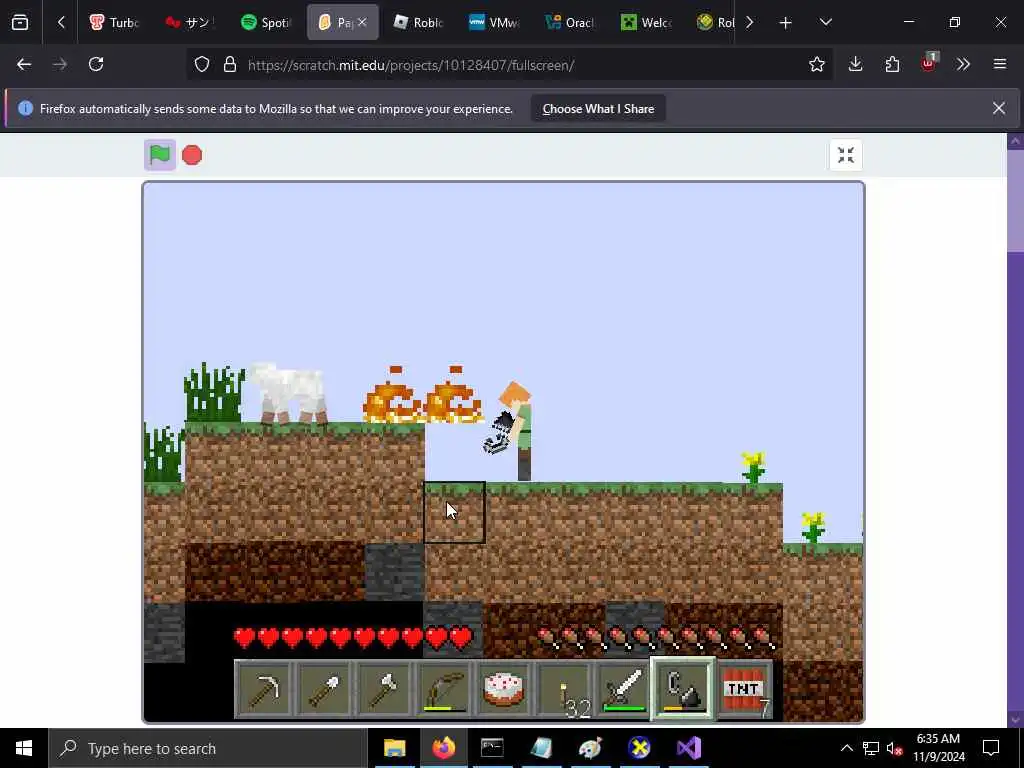Switch to the Oracle browser tab
Image resolution: width=1024 pixels, height=768 pixels.
click(x=570, y=22)
